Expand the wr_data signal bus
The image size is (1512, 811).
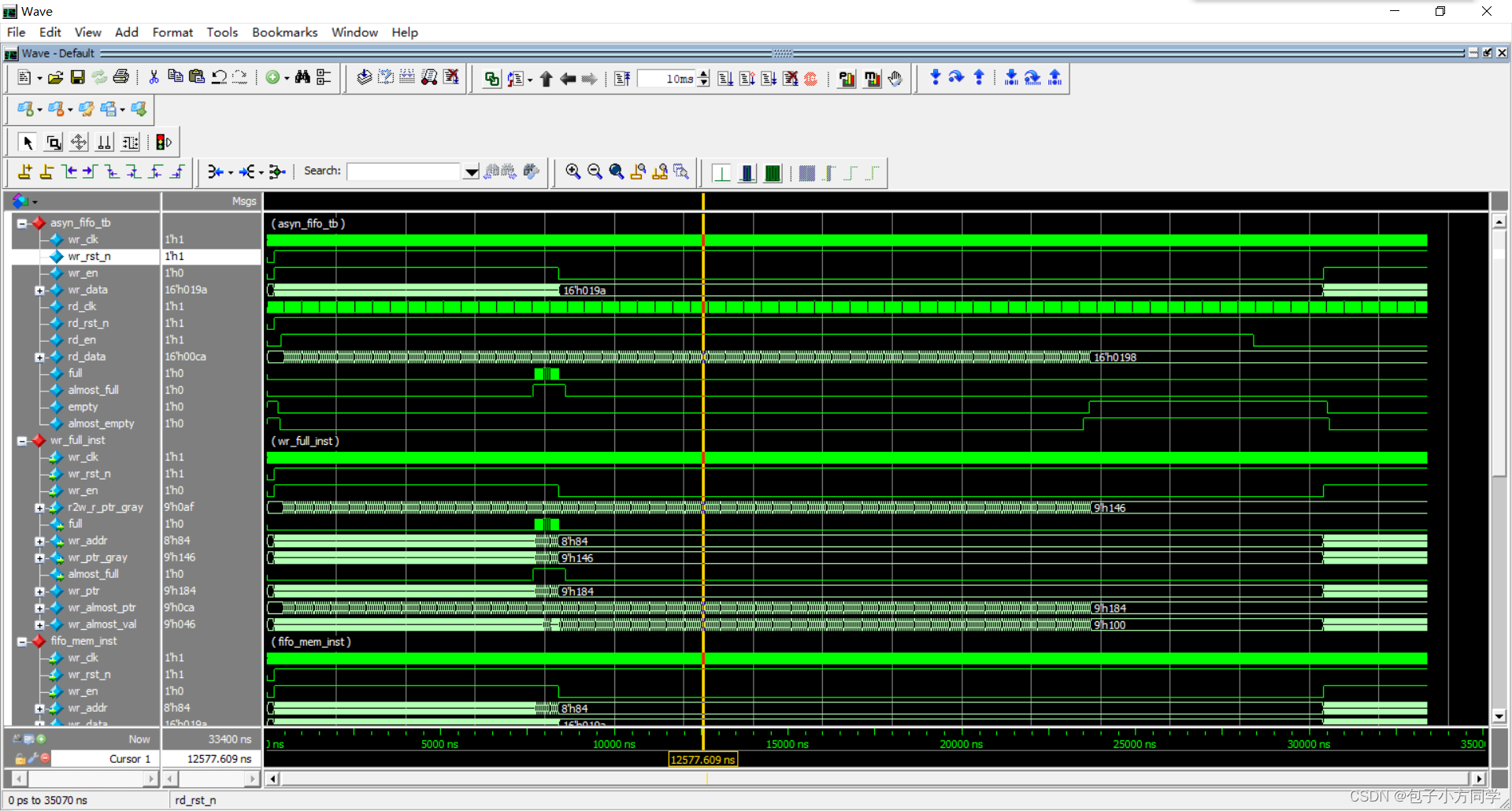point(39,291)
